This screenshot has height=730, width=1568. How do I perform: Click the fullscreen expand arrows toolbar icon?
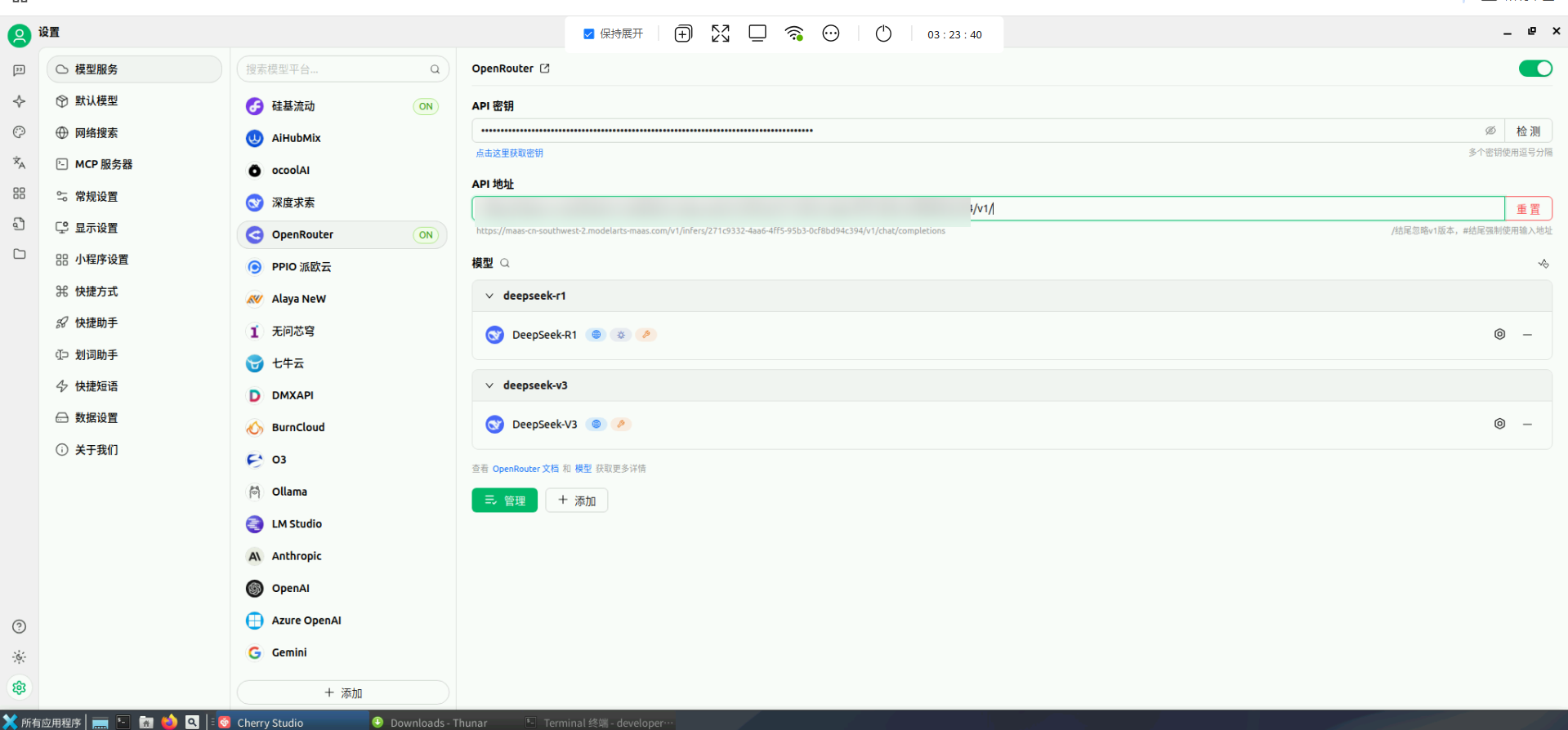point(720,33)
